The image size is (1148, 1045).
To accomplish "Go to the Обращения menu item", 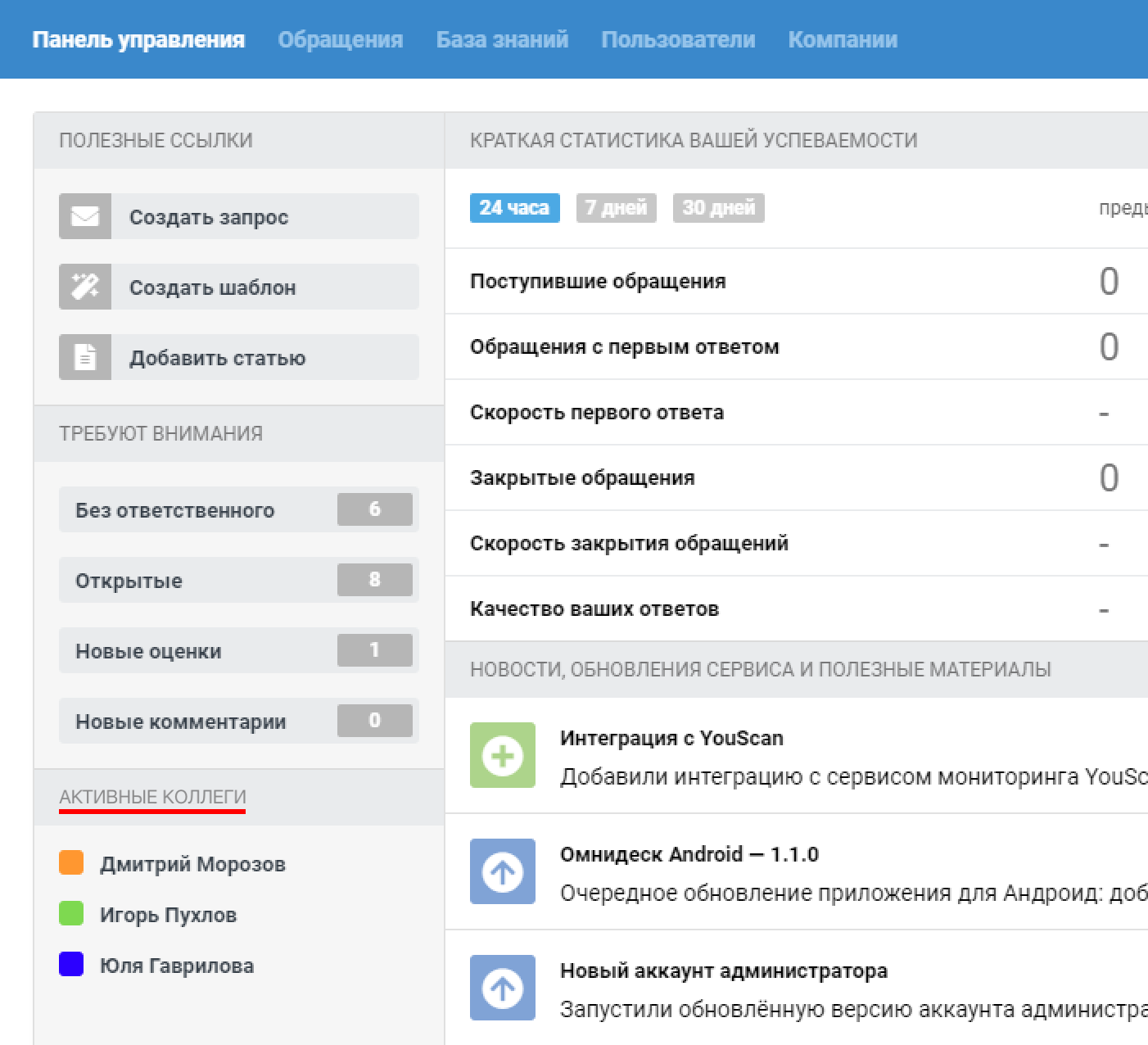I will tap(341, 39).
